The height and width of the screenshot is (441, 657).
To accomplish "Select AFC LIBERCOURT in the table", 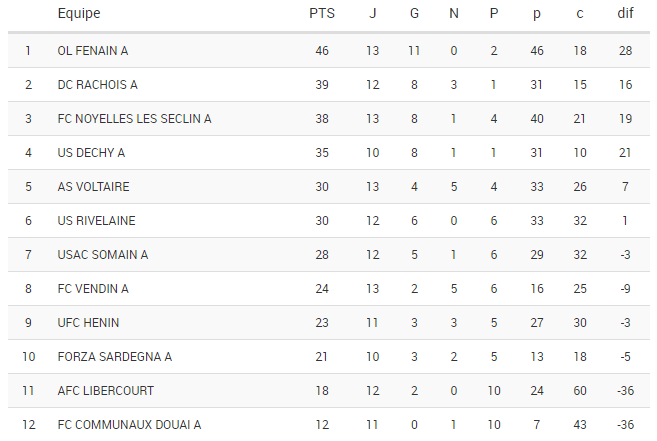I will [105, 391].
